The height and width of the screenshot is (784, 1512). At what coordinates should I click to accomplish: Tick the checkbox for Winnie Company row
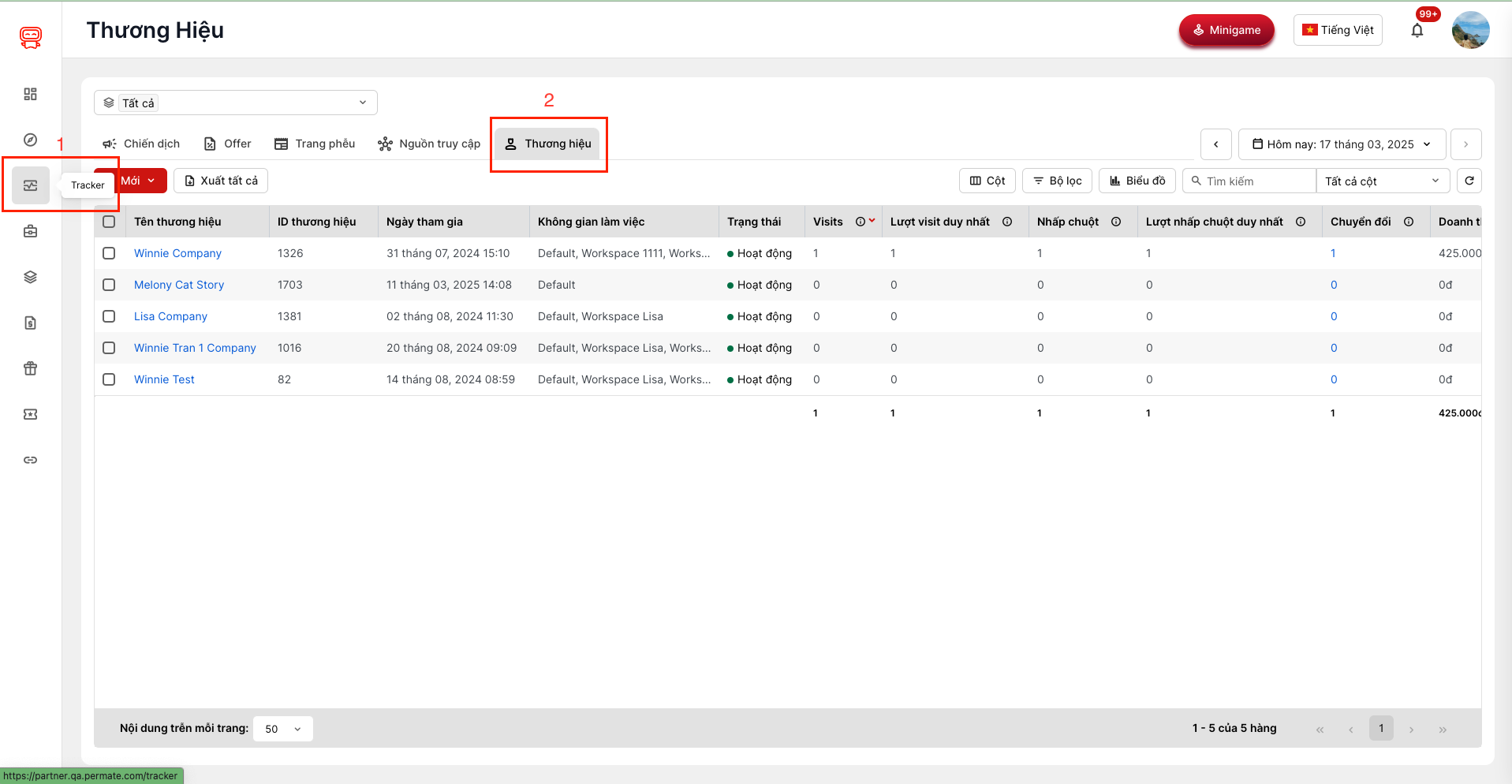tap(109, 253)
